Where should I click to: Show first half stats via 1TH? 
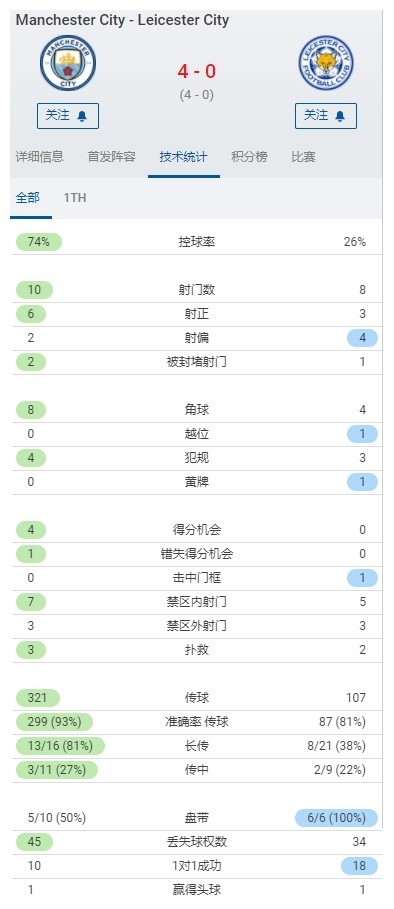tap(75, 198)
